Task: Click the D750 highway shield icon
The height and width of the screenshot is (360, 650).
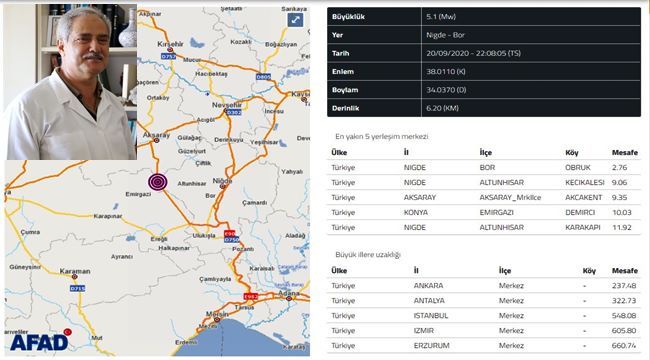Action: pos(231,240)
